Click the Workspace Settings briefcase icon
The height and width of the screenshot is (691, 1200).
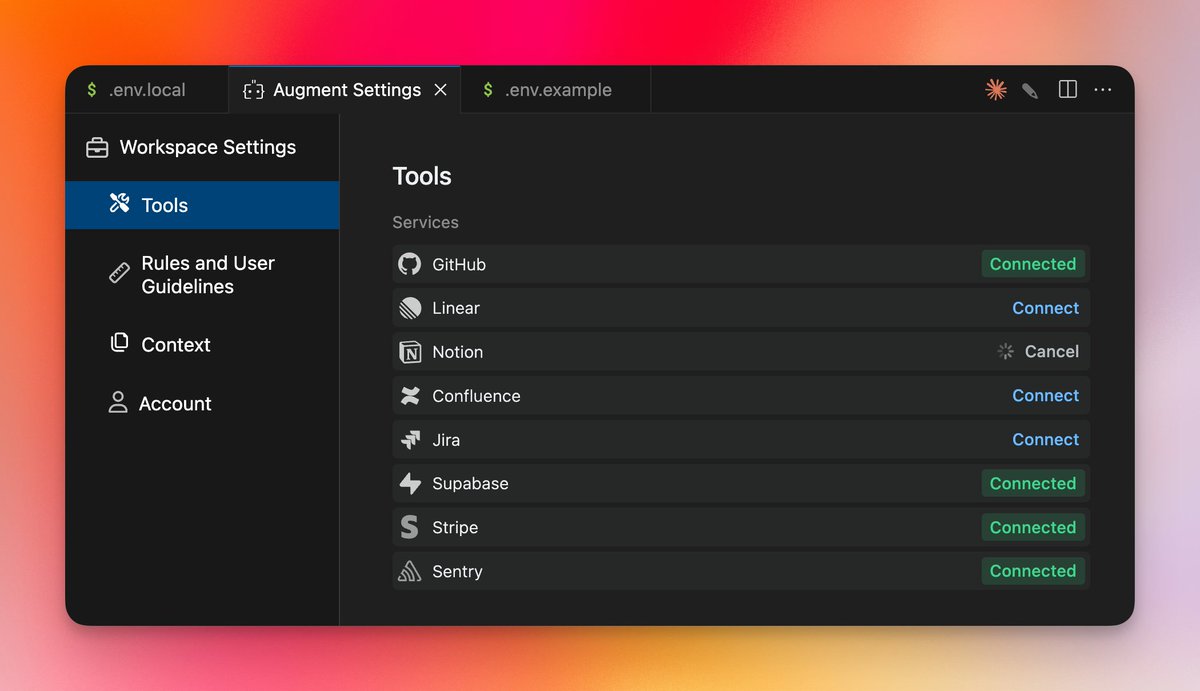point(97,148)
